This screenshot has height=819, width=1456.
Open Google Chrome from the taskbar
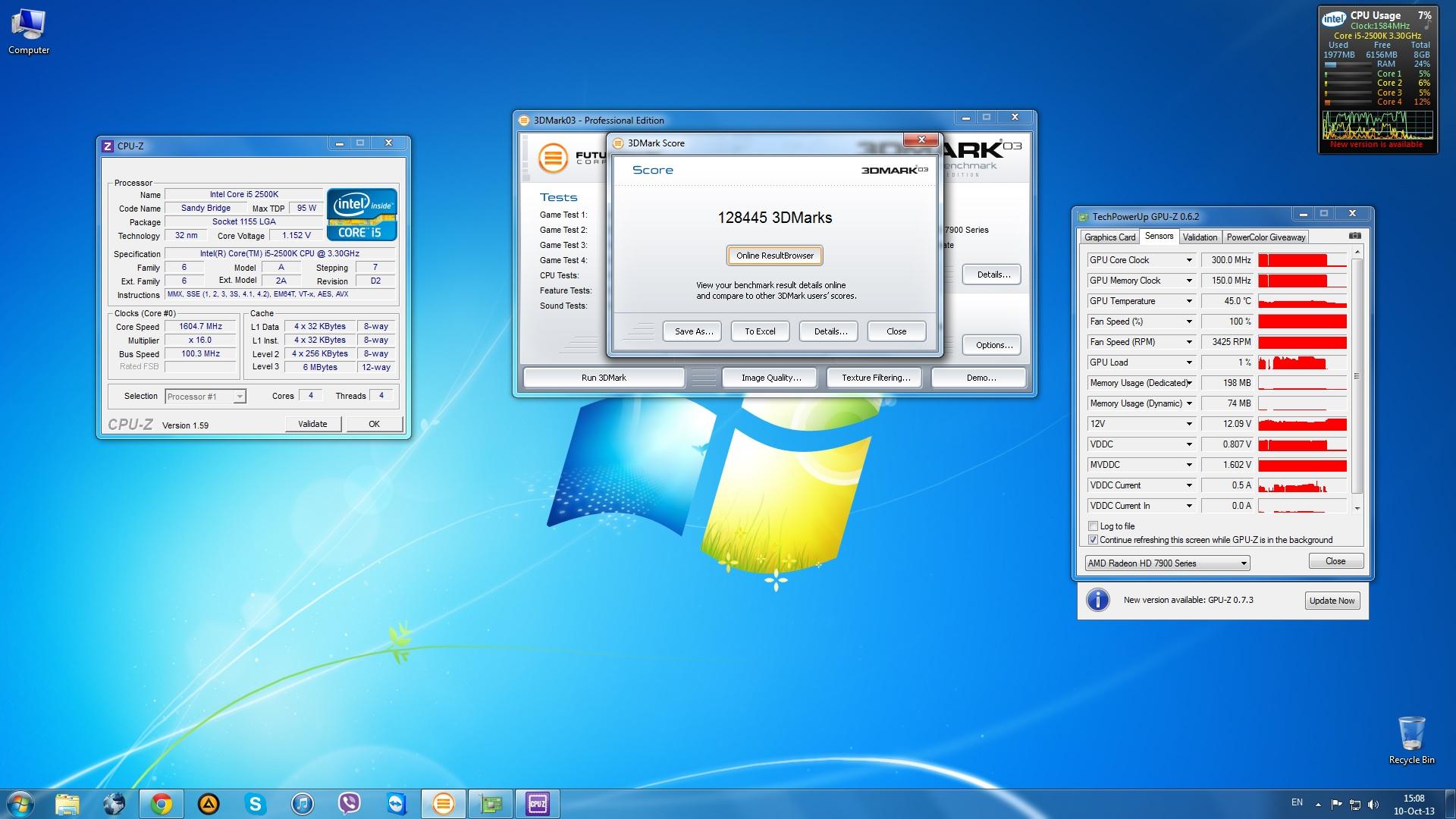pyautogui.click(x=162, y=804)
